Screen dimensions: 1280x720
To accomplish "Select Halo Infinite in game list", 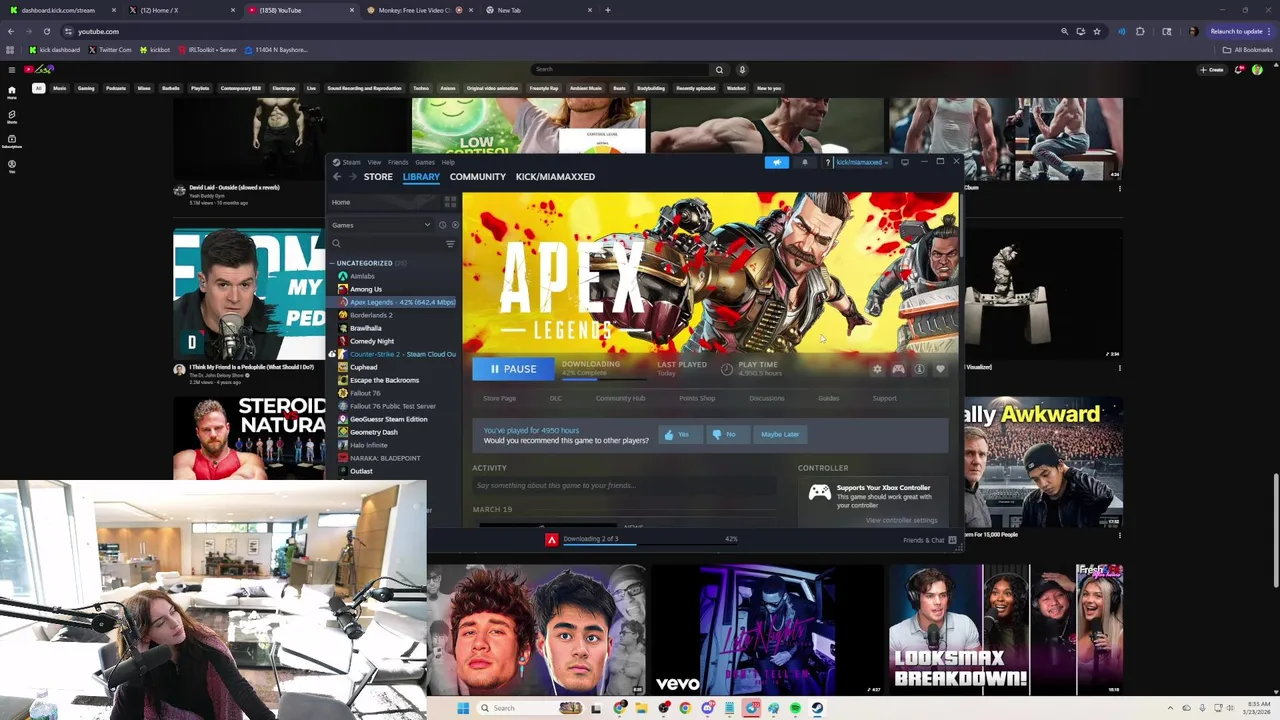I will 368,445.
